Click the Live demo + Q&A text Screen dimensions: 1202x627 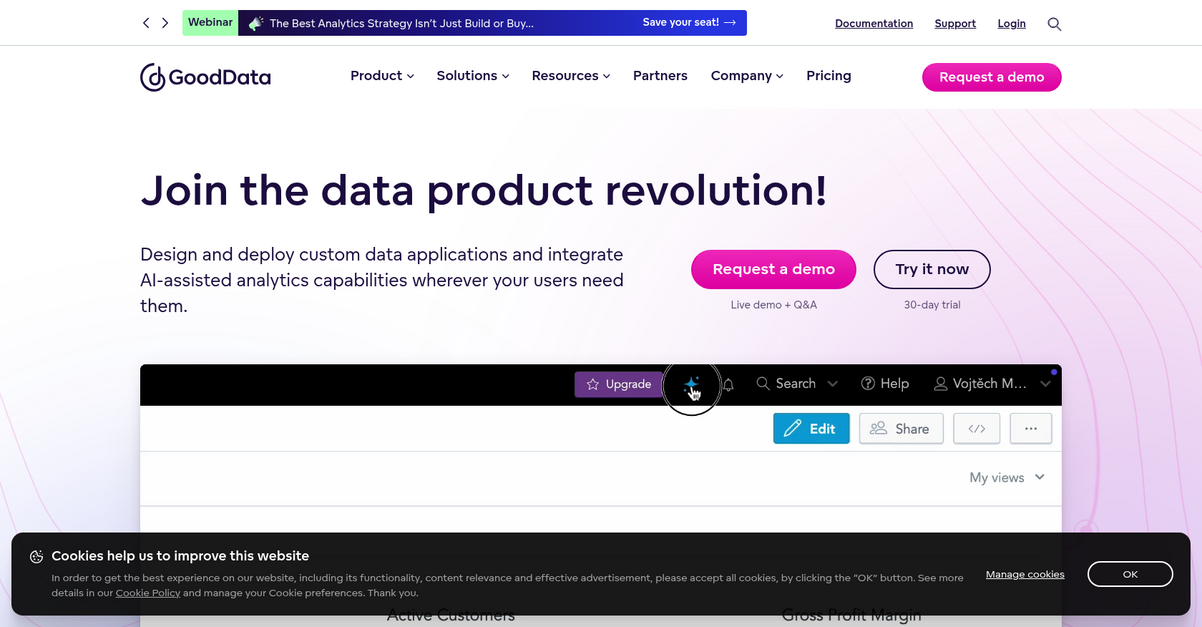point(774,305)
